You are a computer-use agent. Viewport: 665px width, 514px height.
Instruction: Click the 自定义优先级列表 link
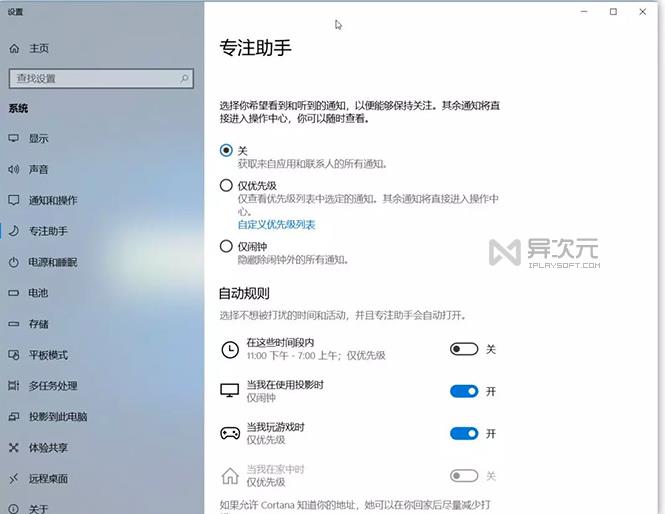pos(277,225)
